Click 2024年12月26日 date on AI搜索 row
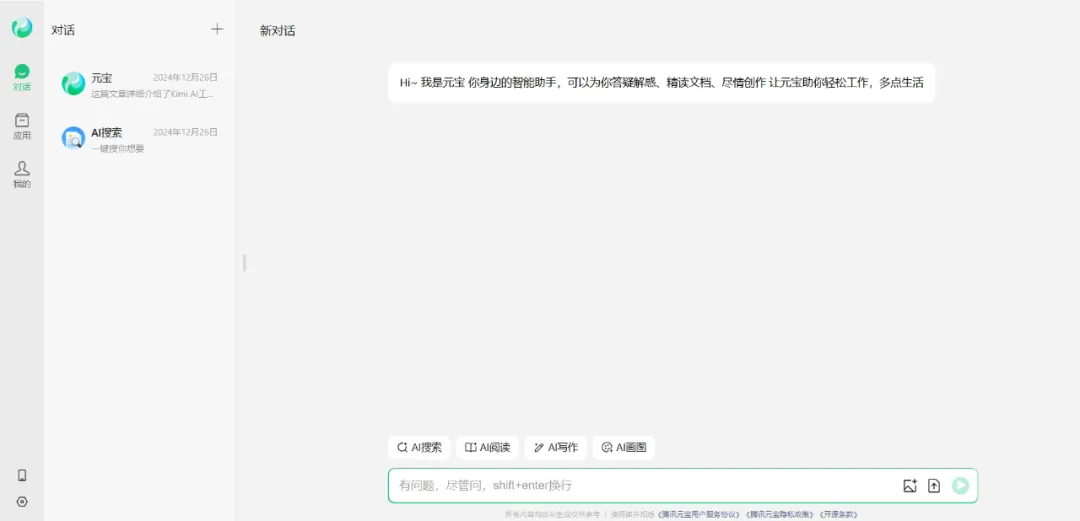Image resolution: width=1080 pixels, height=521 pixels. (185, 132)
